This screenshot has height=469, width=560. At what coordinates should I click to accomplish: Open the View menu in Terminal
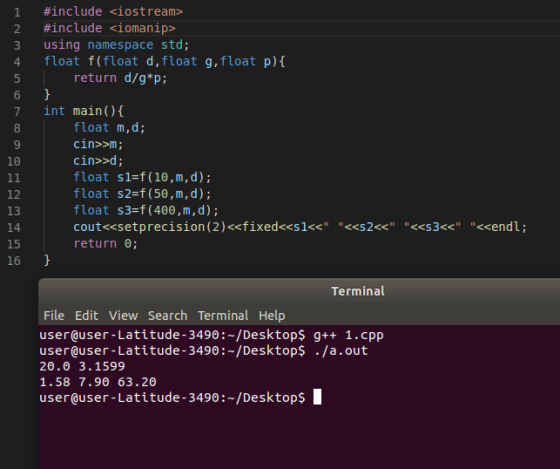tap(123, 316)
